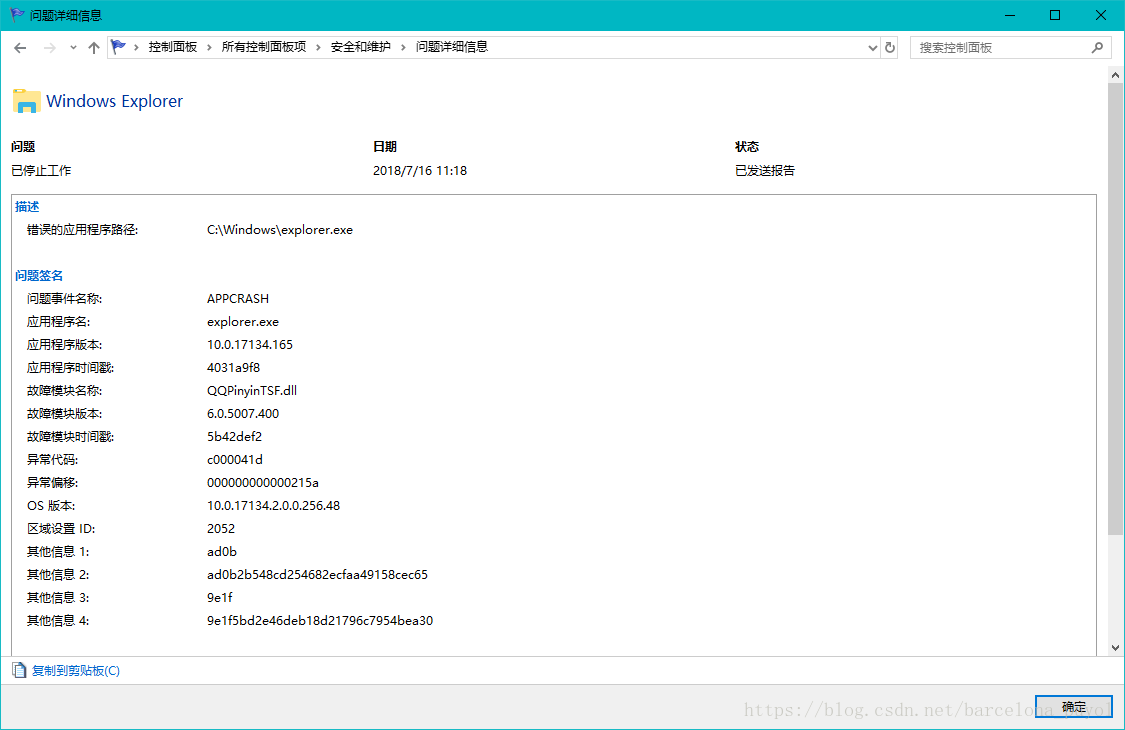The image size is (1125, 730).
Task: Select application timestamp 4031a9f8
Action: [x=233, y=368]
